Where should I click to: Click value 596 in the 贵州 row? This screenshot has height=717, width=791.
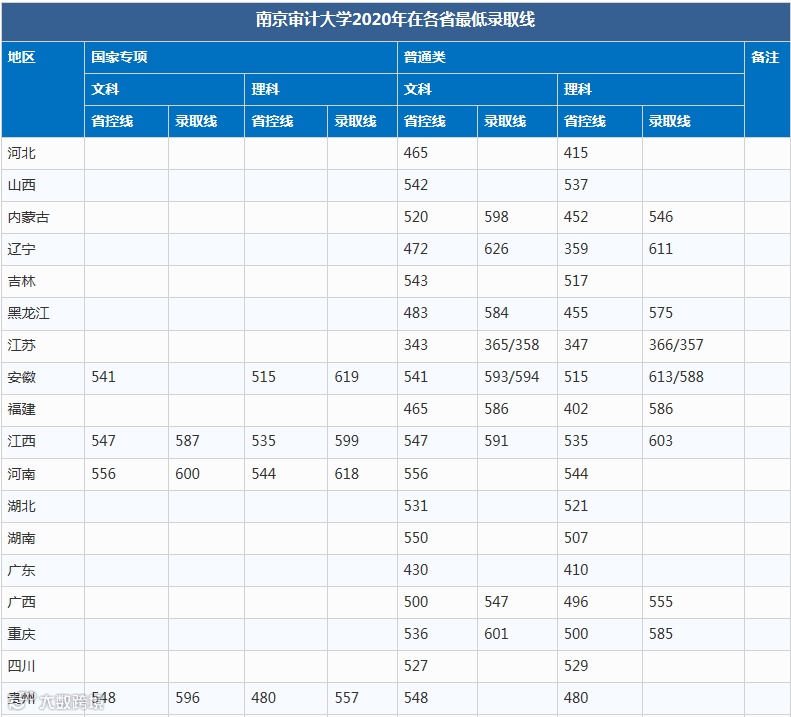(x=187, y=698)
